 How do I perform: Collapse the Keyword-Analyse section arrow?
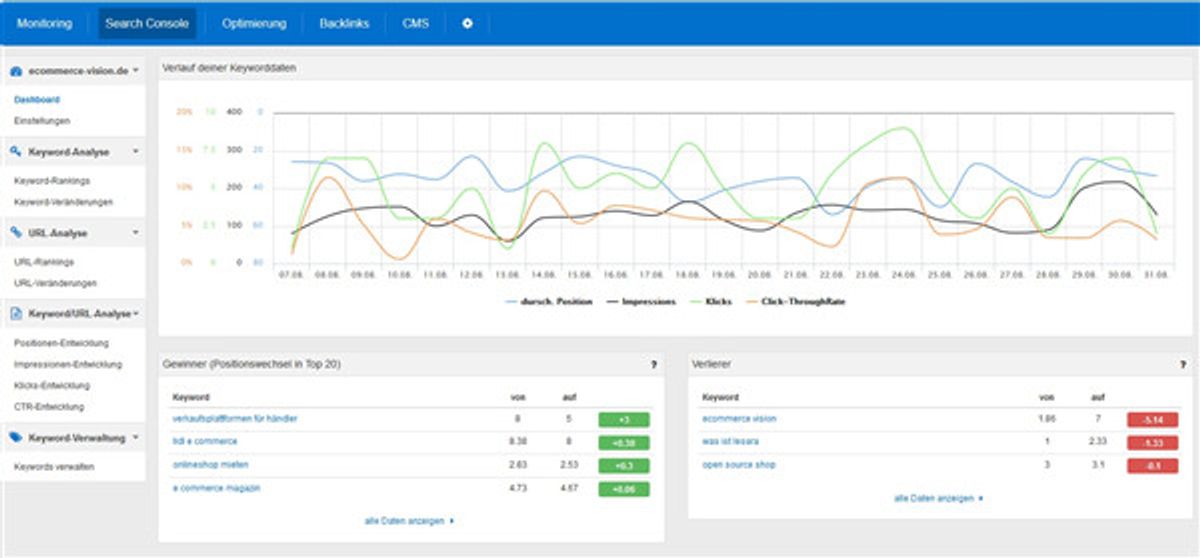[134, 152]
